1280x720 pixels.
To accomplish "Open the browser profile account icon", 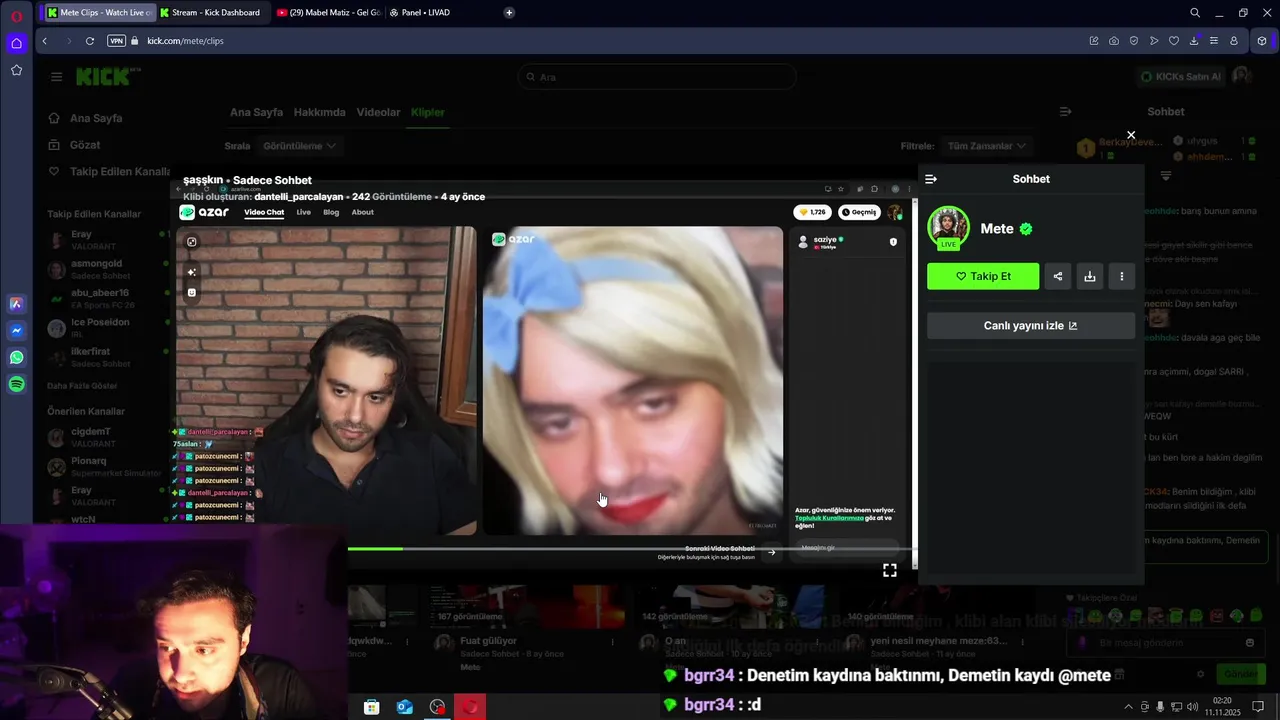I will (1234, 41).
